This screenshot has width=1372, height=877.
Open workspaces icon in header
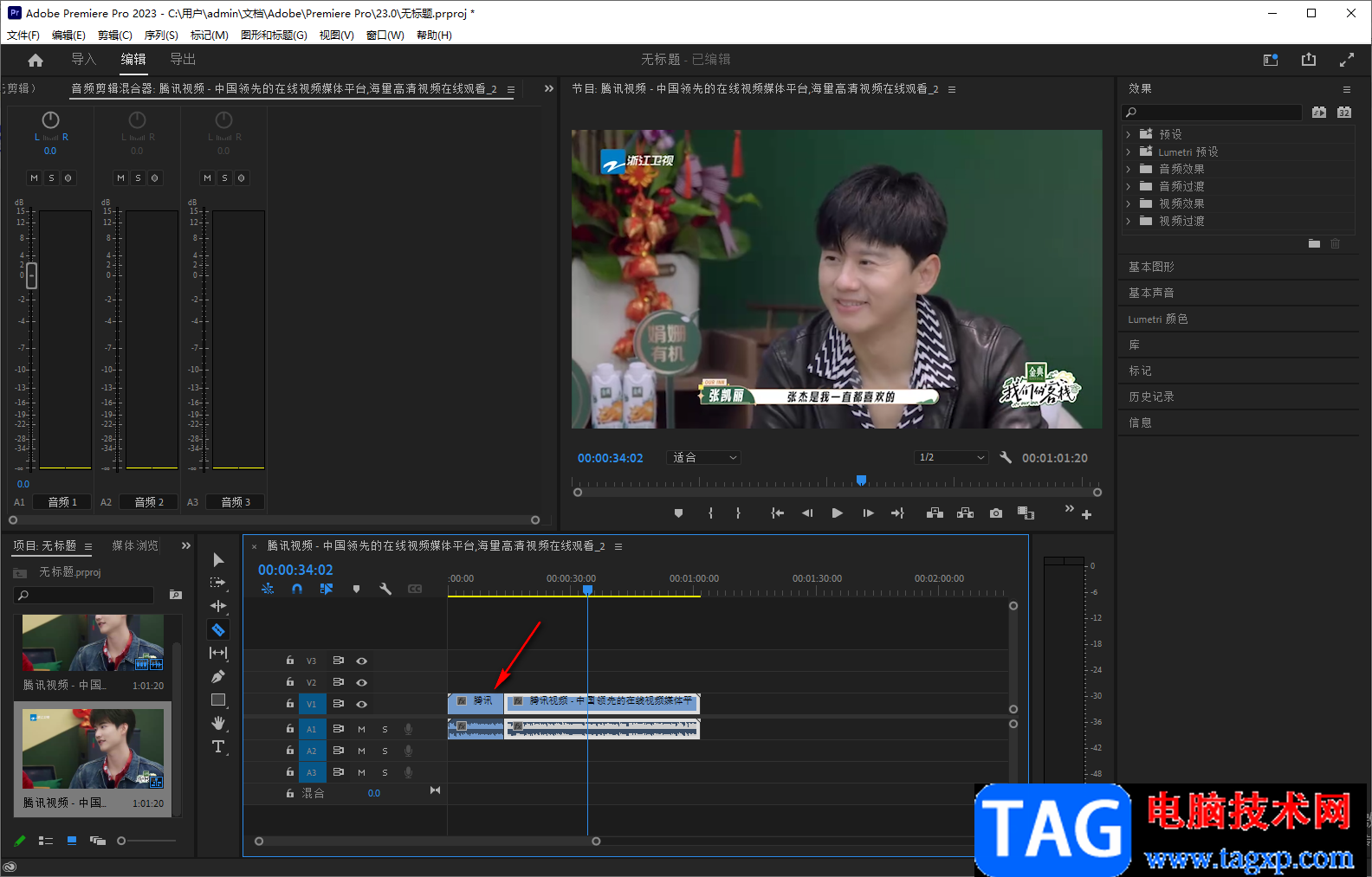pos(1271,60)
